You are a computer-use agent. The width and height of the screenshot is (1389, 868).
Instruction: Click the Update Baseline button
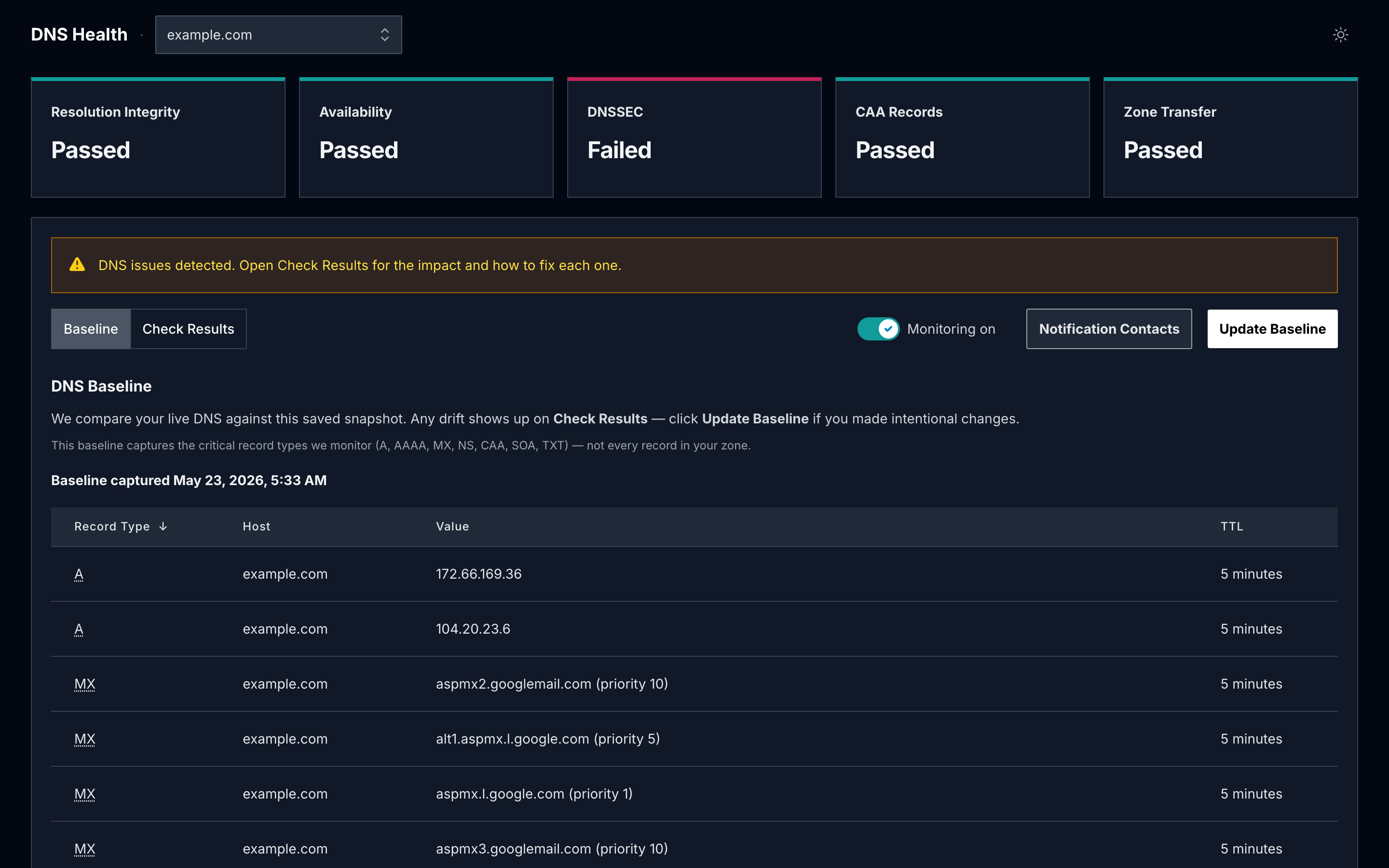(x=1272, y=329)
